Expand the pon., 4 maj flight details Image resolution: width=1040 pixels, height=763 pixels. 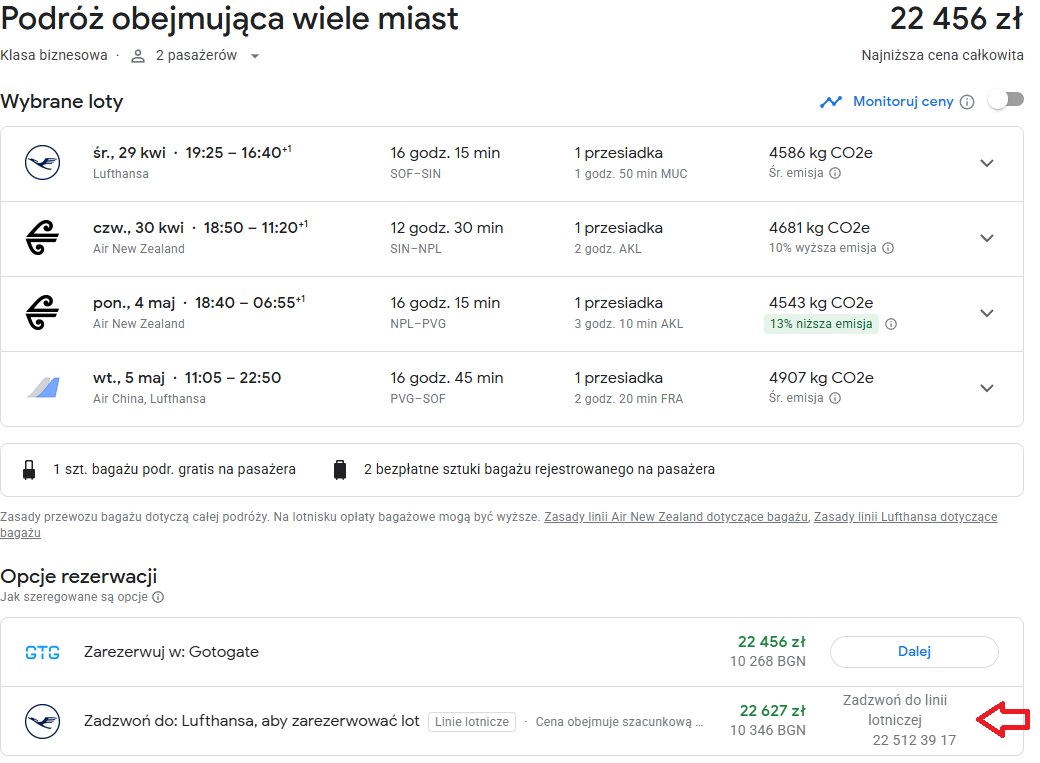987,313
